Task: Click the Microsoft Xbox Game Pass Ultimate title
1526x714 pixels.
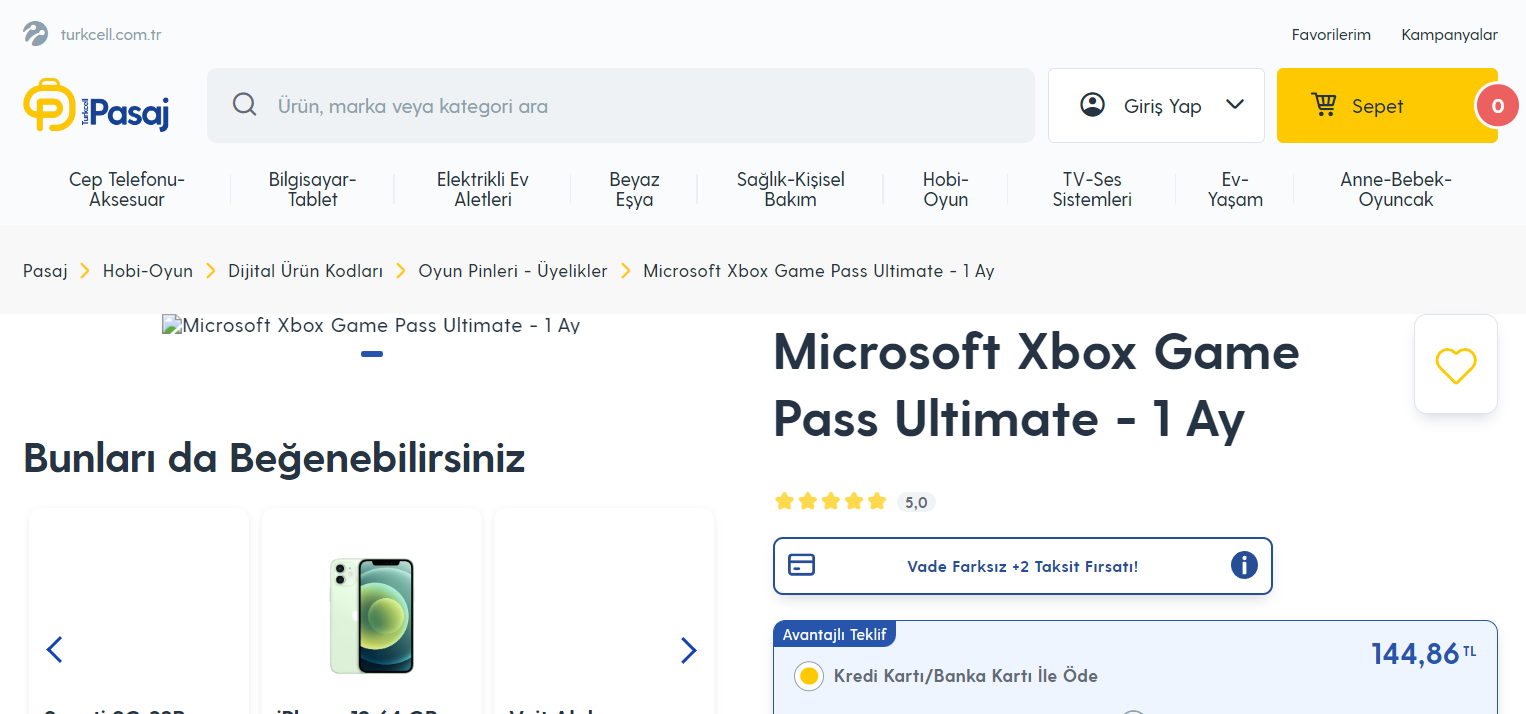Action: tap(1036, 385)
